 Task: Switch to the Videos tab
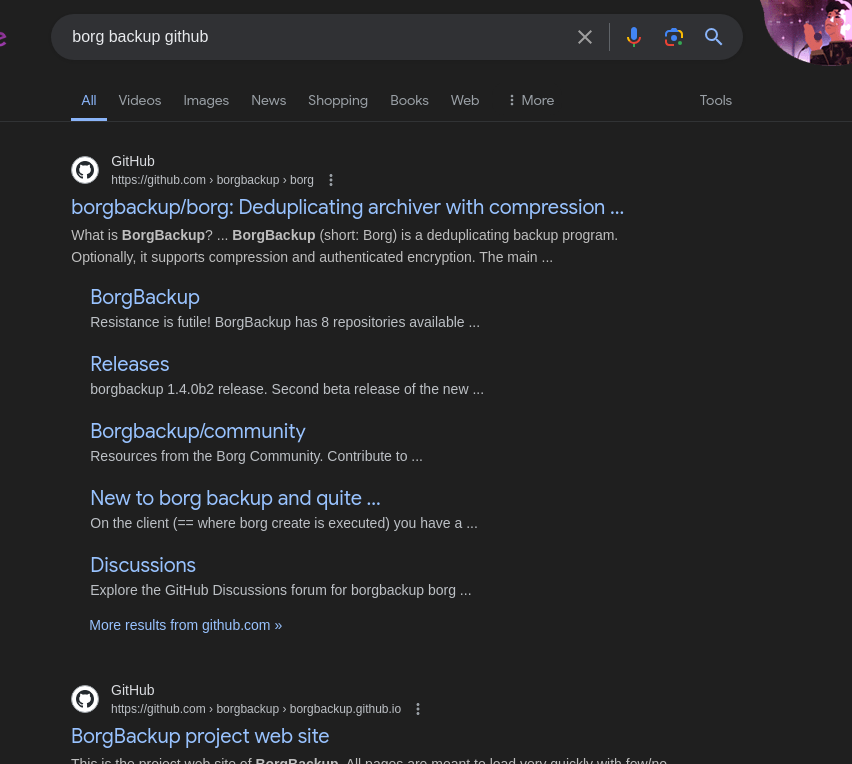pyautogui.click(x=139, y=100)
